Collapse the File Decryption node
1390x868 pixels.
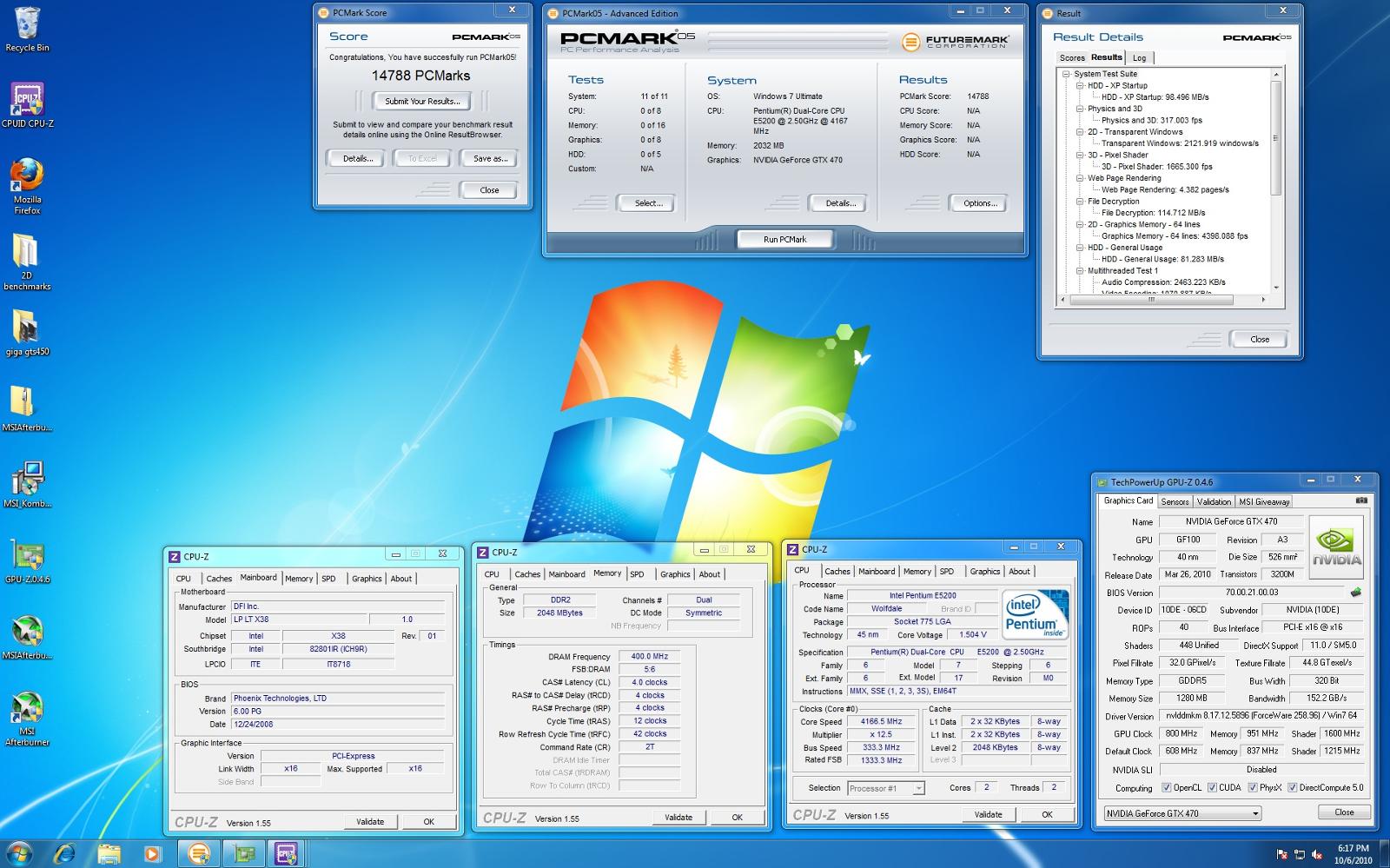click(1081, 202)
